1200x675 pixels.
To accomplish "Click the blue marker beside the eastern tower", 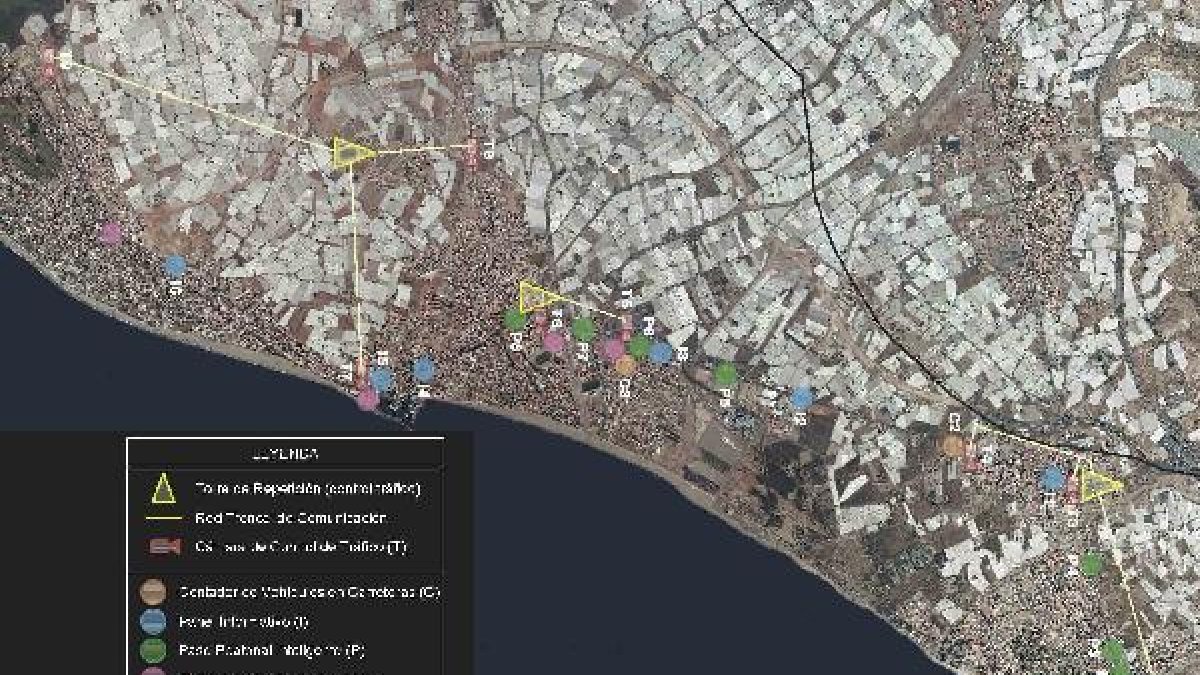I will (1051, 479).
